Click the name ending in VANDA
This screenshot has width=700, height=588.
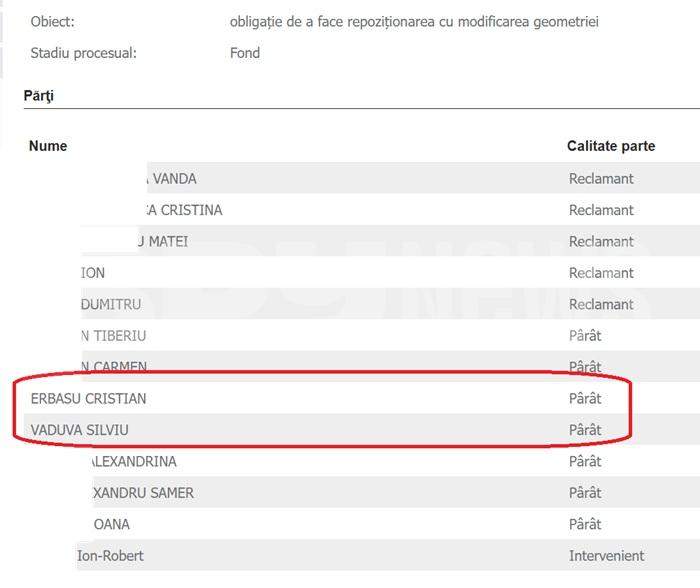click(x=174, y=179)
